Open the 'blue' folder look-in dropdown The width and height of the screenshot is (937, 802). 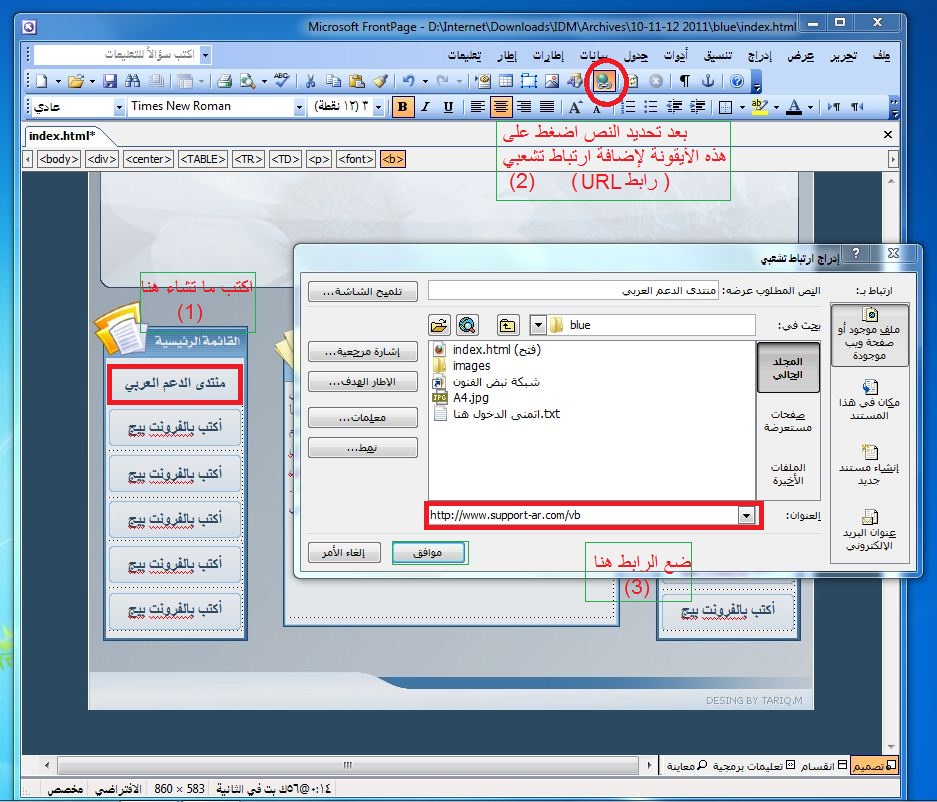(x=538, y=325)
